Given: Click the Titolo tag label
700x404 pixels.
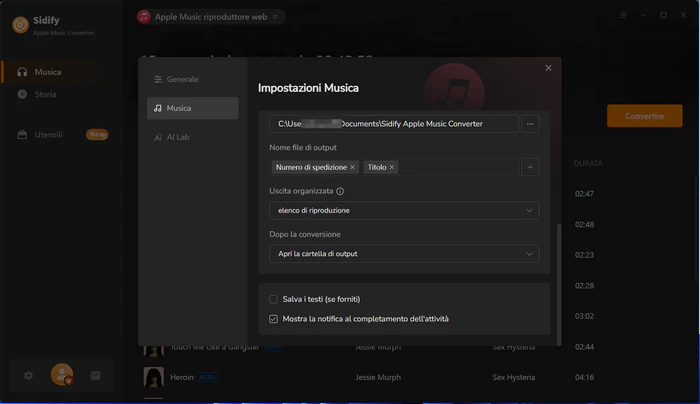Looking at the screenshot, I should coord(377,167).
